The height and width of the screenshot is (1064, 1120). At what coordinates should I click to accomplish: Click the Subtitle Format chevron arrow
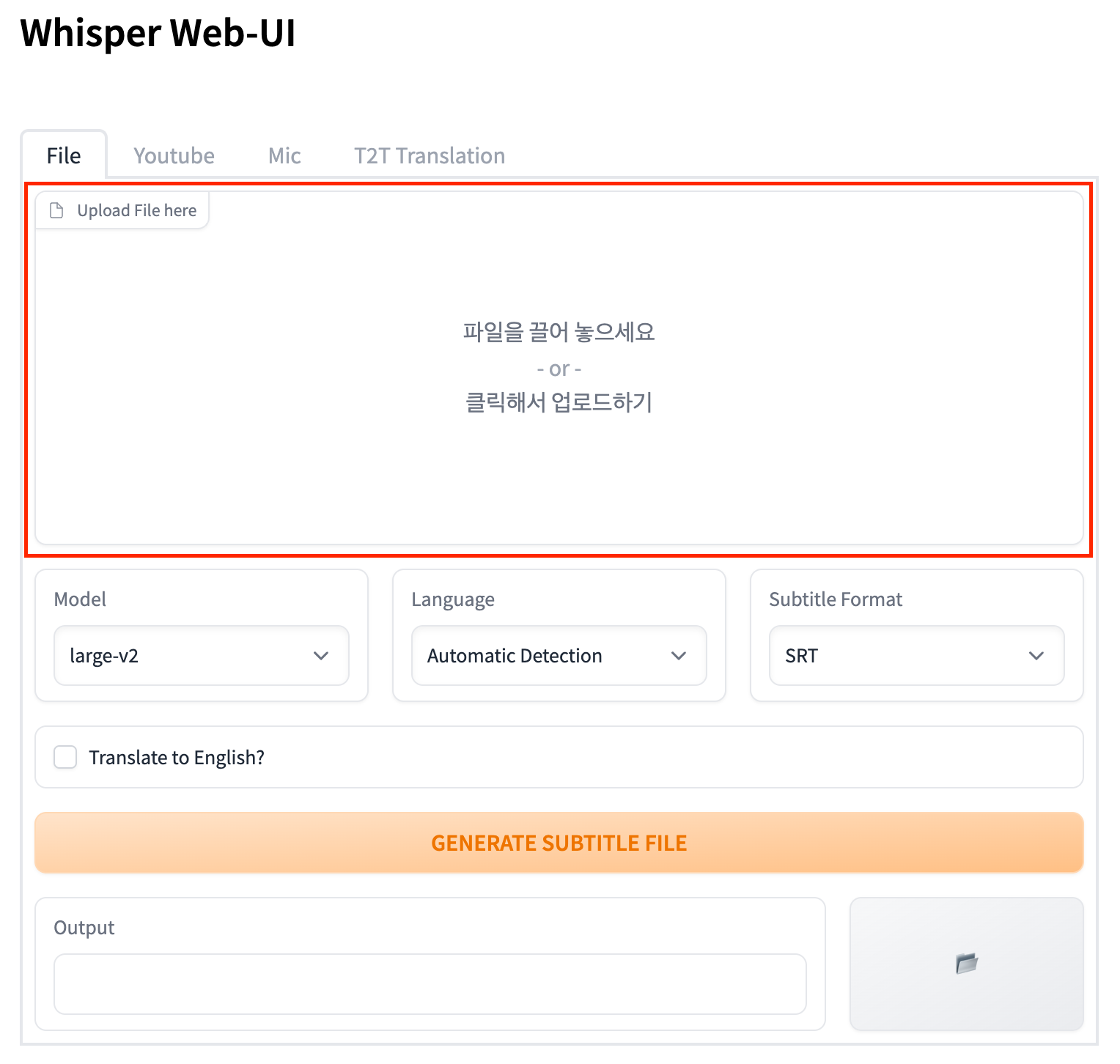click(x=1036, y=656)
